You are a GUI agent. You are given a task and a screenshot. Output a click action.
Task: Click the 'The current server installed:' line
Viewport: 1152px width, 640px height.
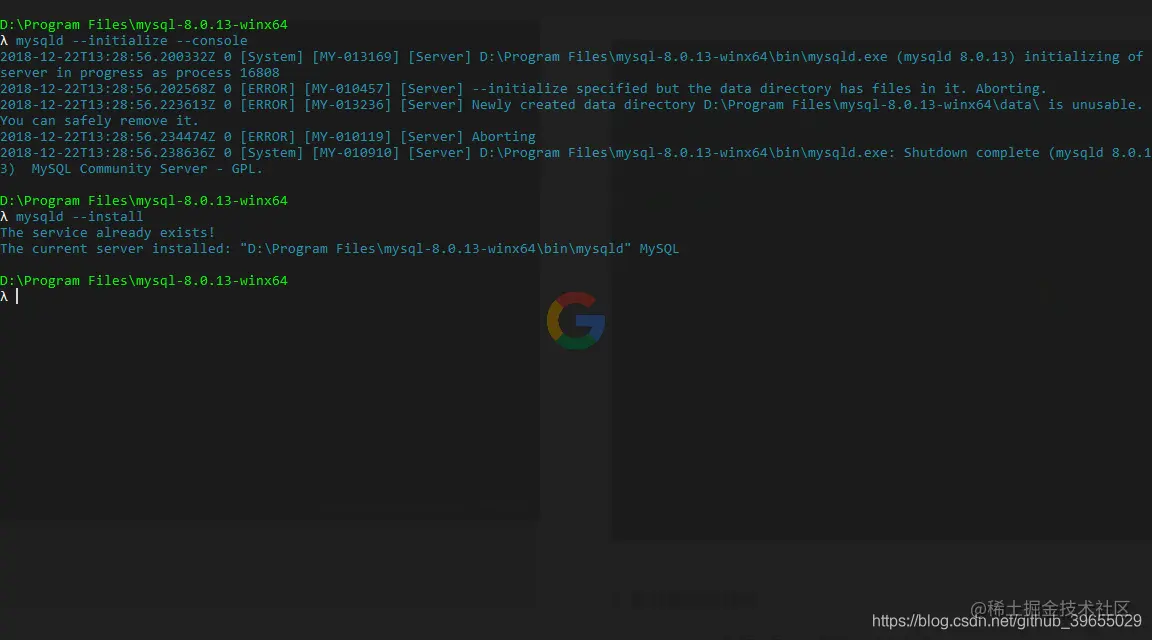[x=339, y=249]
